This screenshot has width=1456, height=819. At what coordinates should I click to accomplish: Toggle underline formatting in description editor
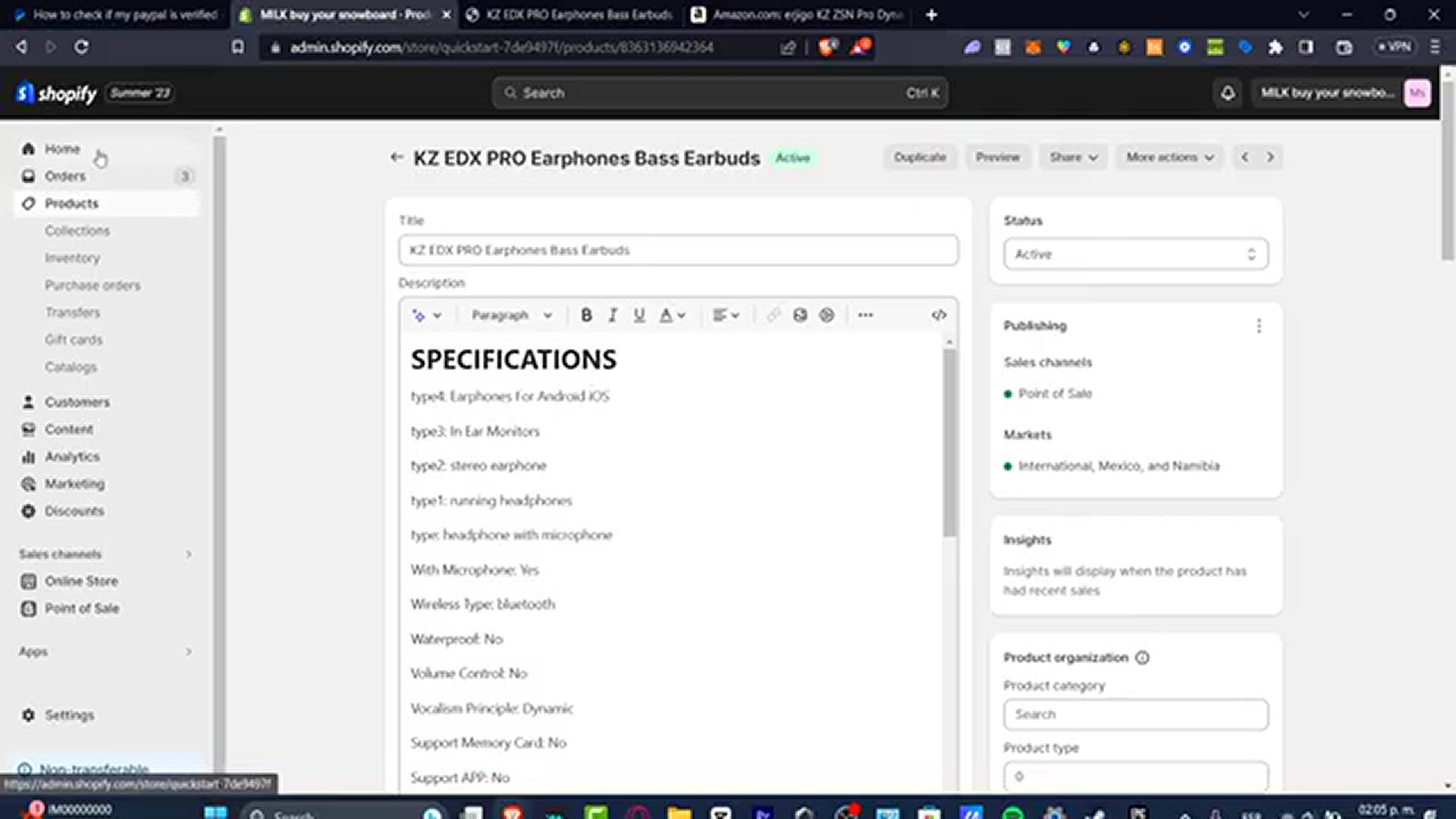tap(639, 315)
